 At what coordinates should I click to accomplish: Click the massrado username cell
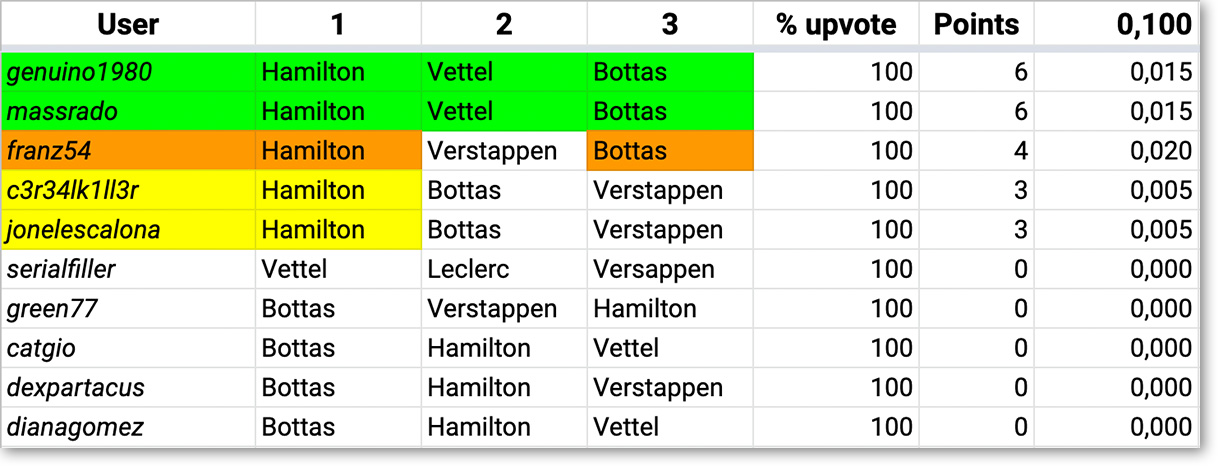128,111
